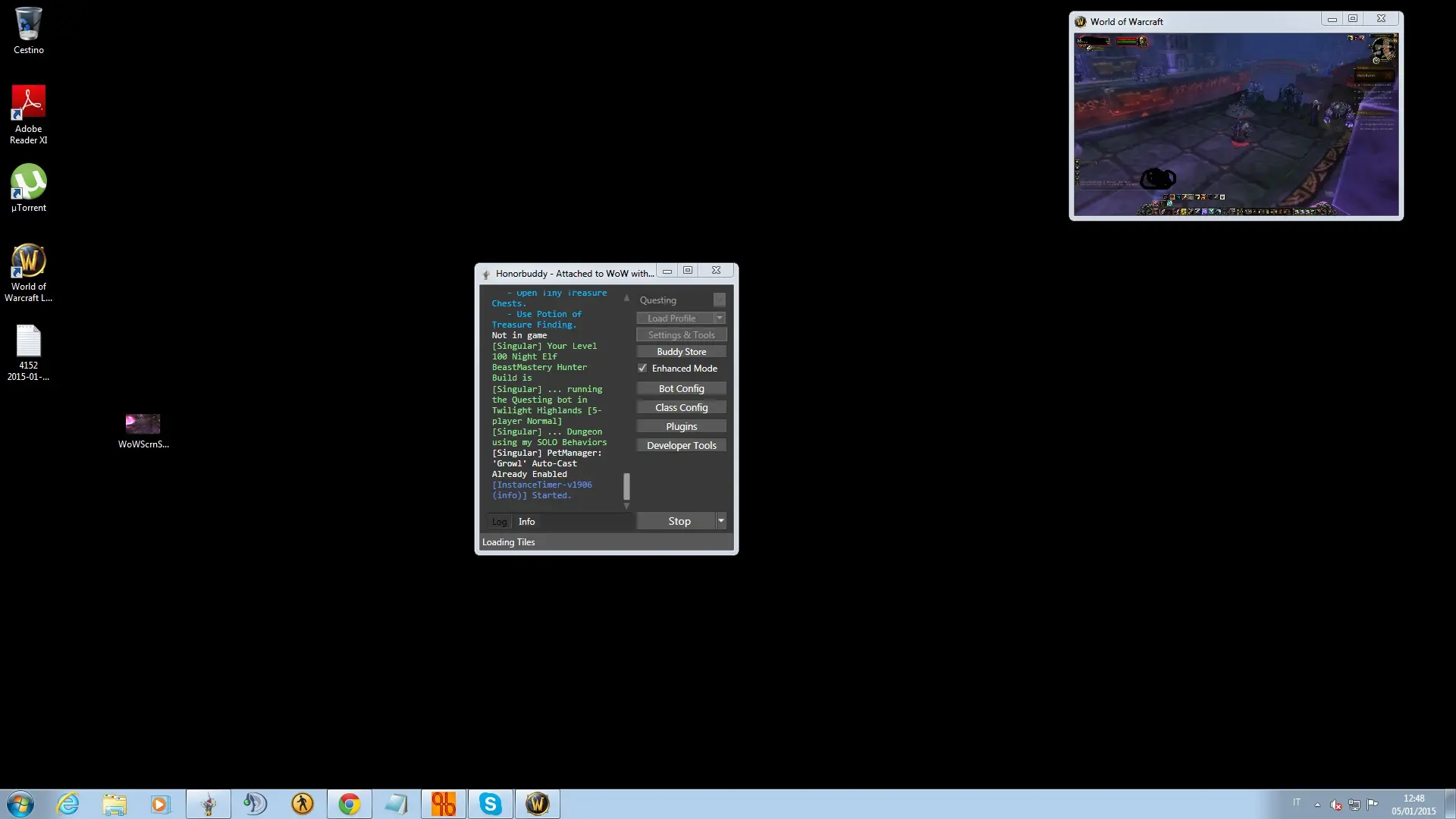Open dropdown arrow next to Stop
Viewport: 1456px width, 819px height.
[x=721, y=521]
